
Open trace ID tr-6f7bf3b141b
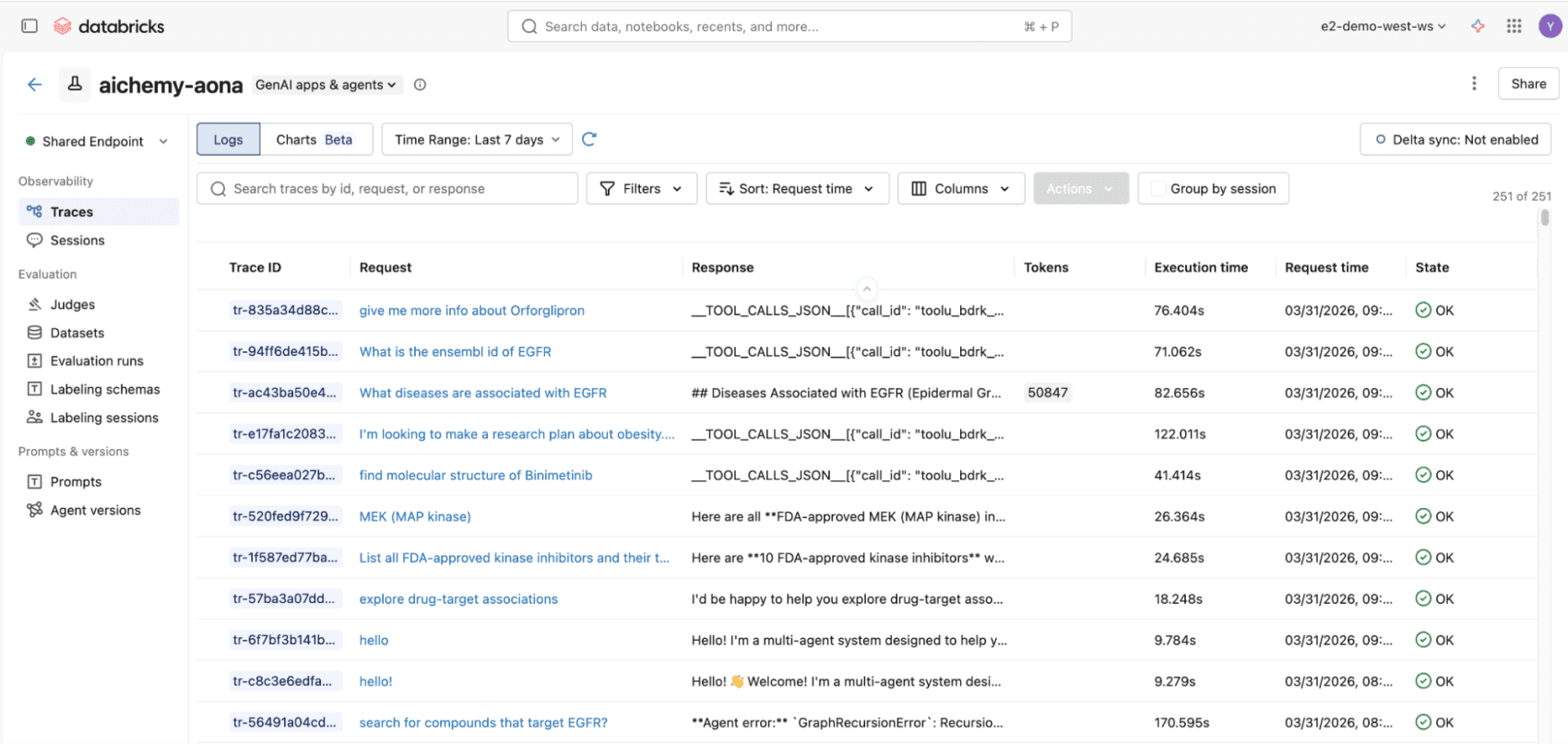tap(284, 640)
